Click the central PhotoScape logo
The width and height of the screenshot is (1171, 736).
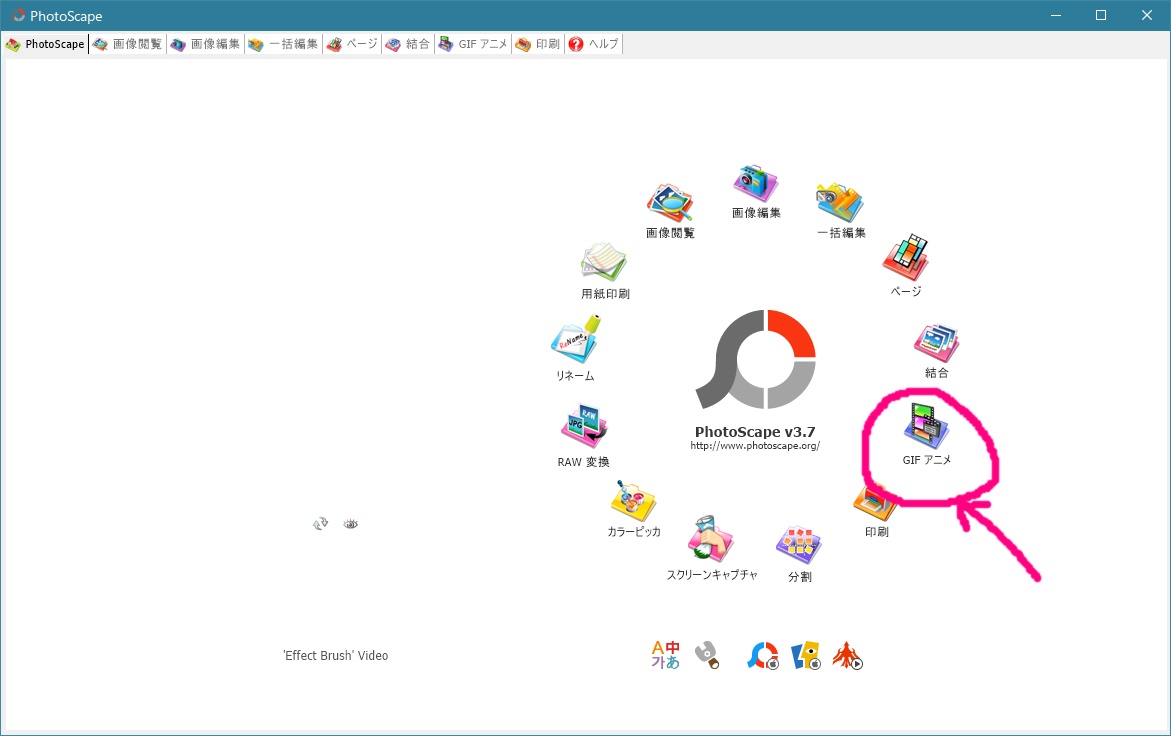(756, 360)
